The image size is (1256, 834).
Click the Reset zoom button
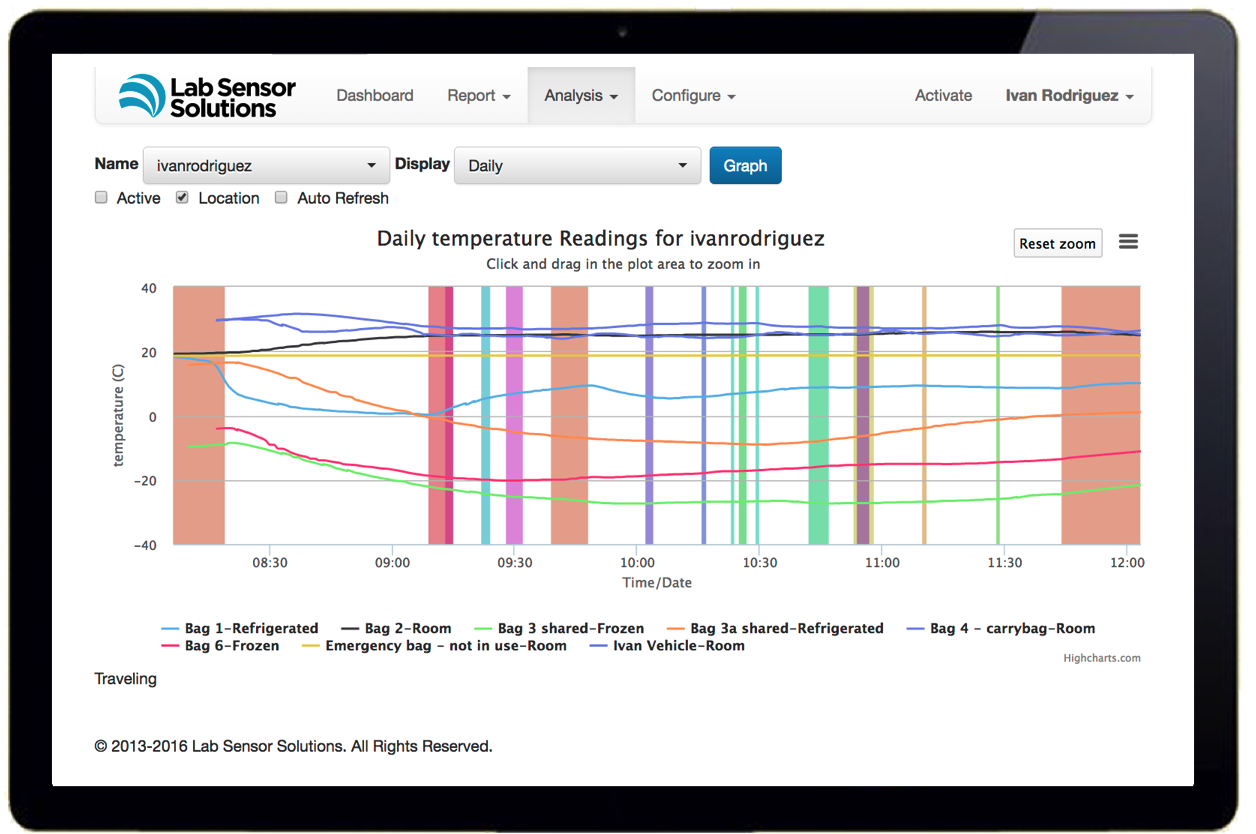pos(1058,243)
